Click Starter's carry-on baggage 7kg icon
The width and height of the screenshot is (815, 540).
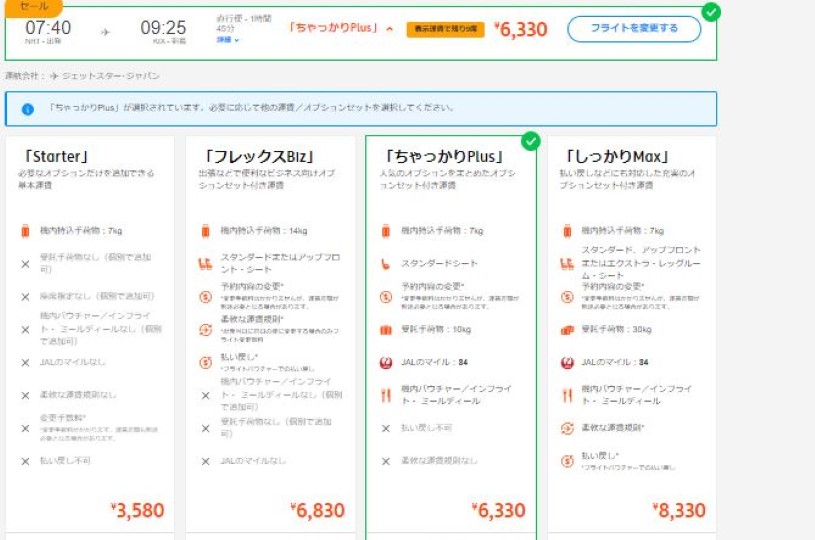point(25,231)
